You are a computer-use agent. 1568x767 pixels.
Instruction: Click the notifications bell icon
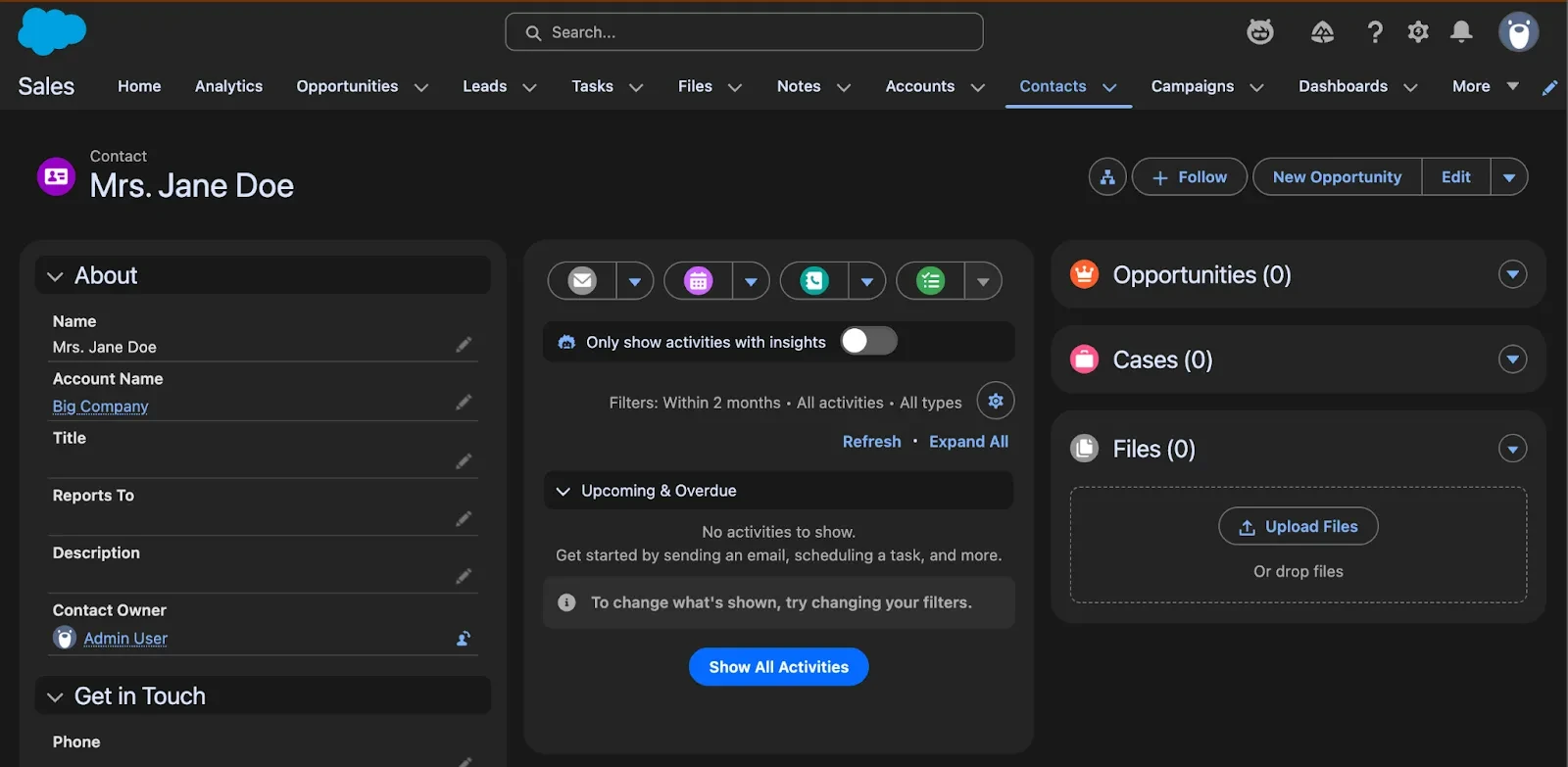[1461, 32]
